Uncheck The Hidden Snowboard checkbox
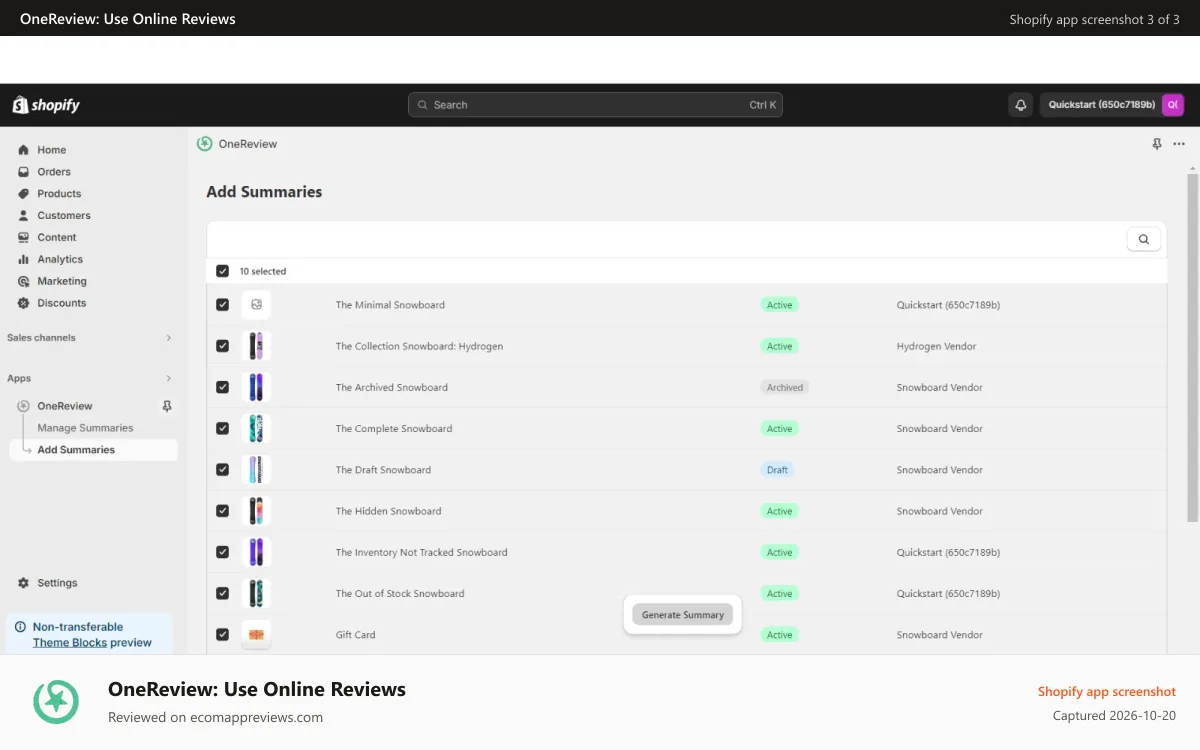Viewport: 1200px width, 750px height. [x=222, y=511]
